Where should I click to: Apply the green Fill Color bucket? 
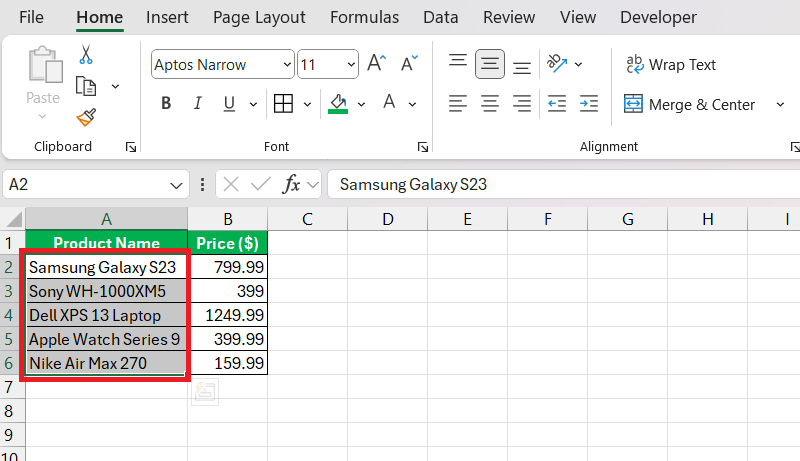pos(338,104)
